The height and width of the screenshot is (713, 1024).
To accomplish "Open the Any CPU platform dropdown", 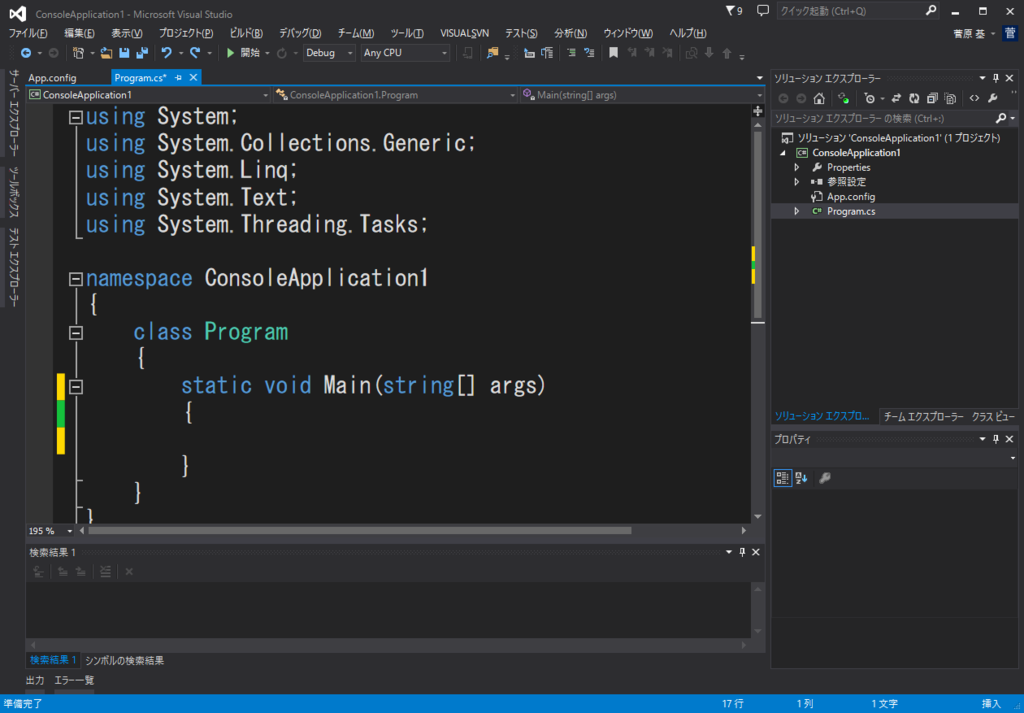I will click(x=405, y=53).
